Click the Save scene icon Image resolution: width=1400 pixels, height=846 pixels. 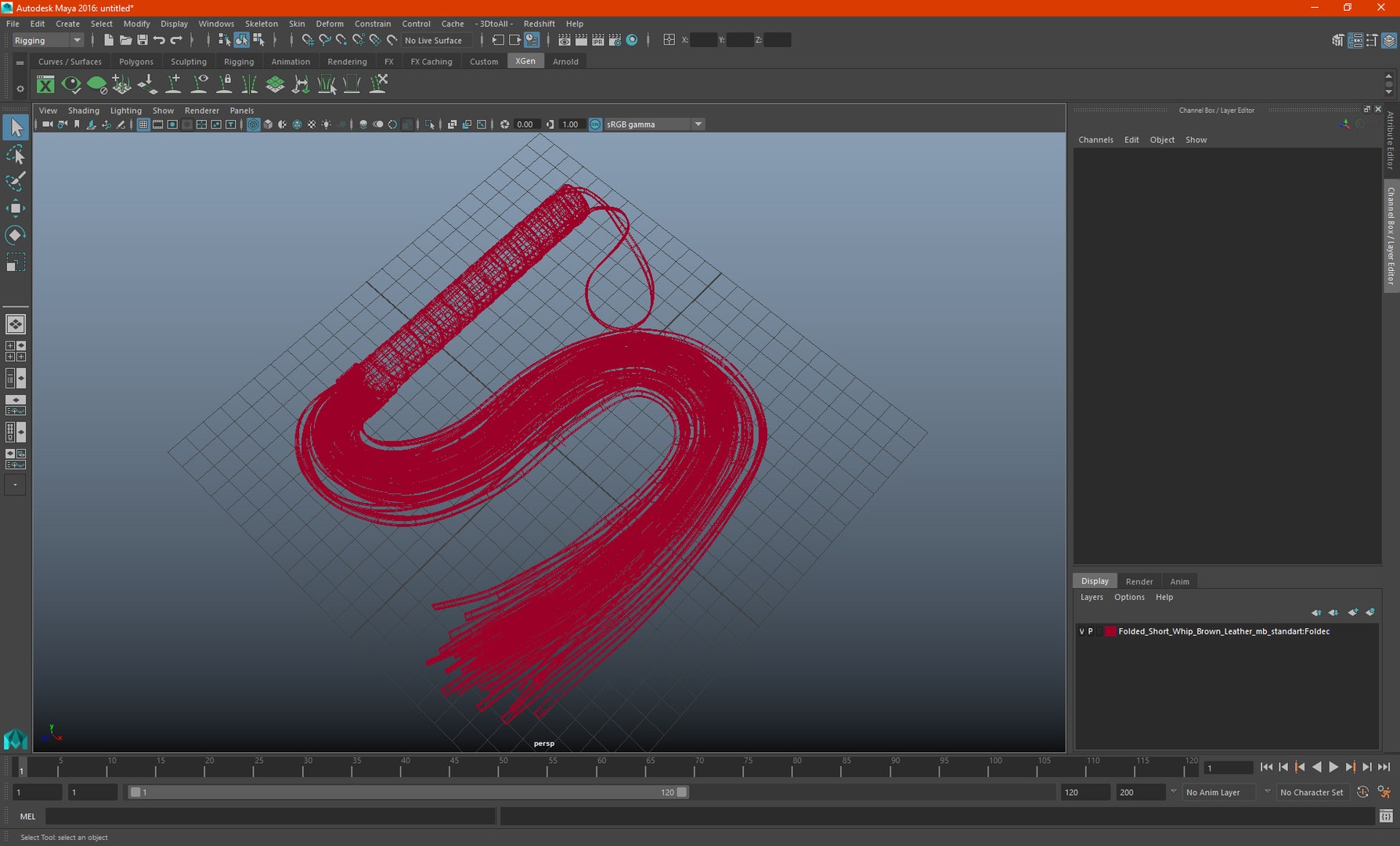coord(143,40)
